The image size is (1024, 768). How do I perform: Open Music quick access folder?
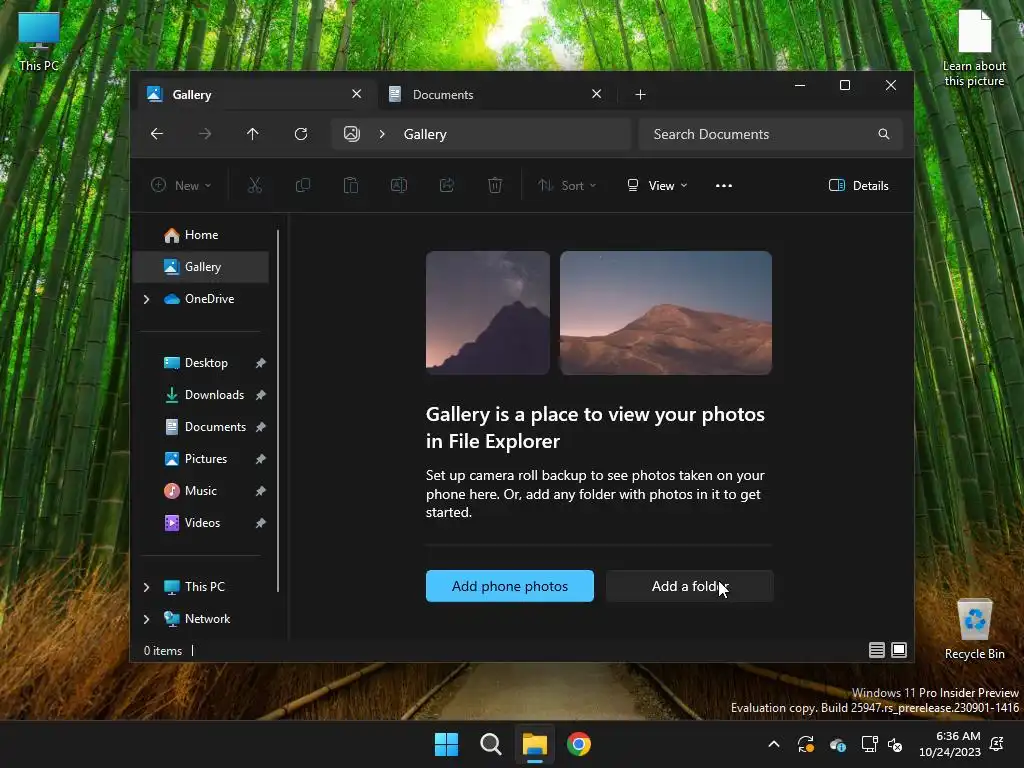coord(200,491)
